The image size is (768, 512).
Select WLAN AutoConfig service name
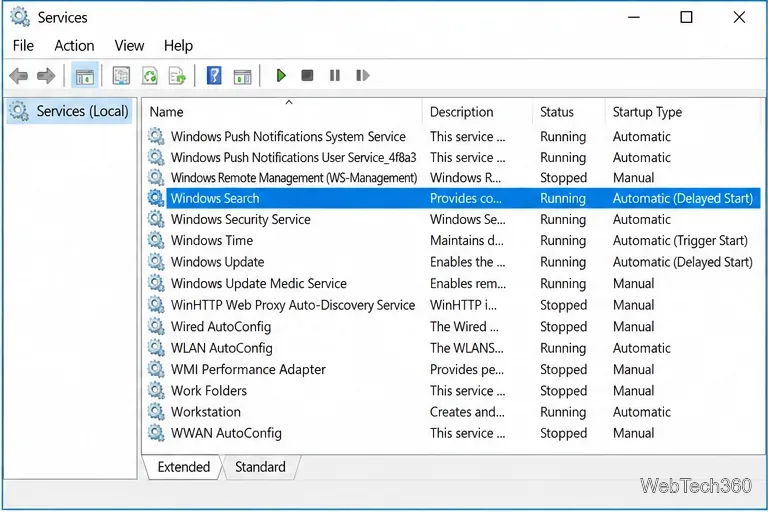[x=221, y=348]
